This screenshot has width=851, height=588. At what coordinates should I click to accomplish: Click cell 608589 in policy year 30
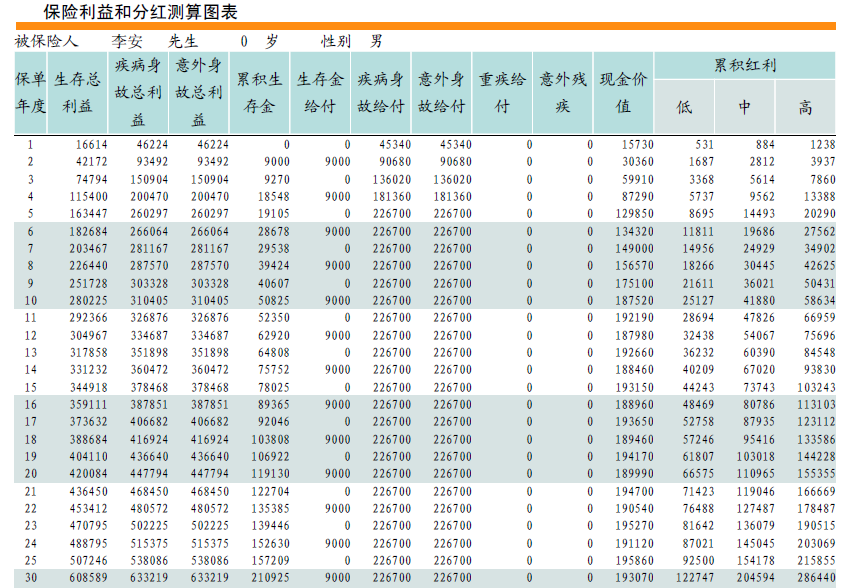pos(87,578)
